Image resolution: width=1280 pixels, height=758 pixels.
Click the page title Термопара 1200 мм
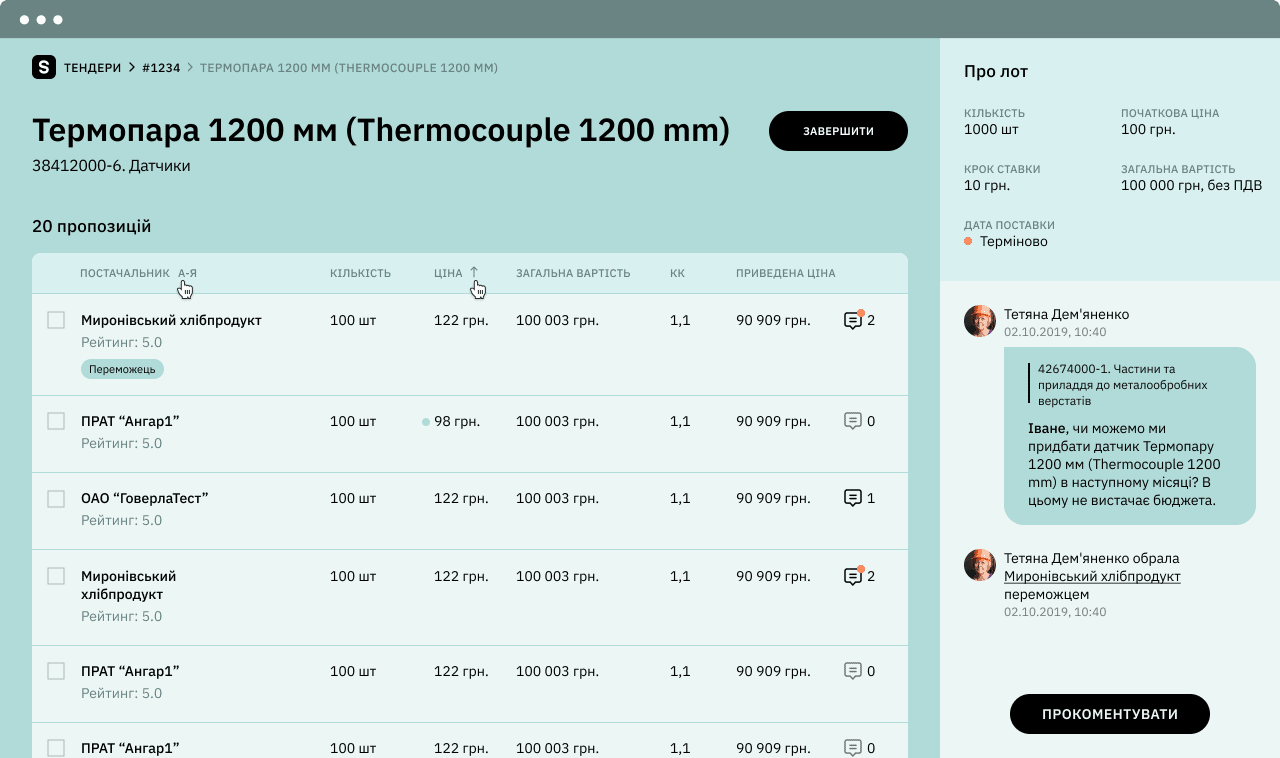pos(381,130)
